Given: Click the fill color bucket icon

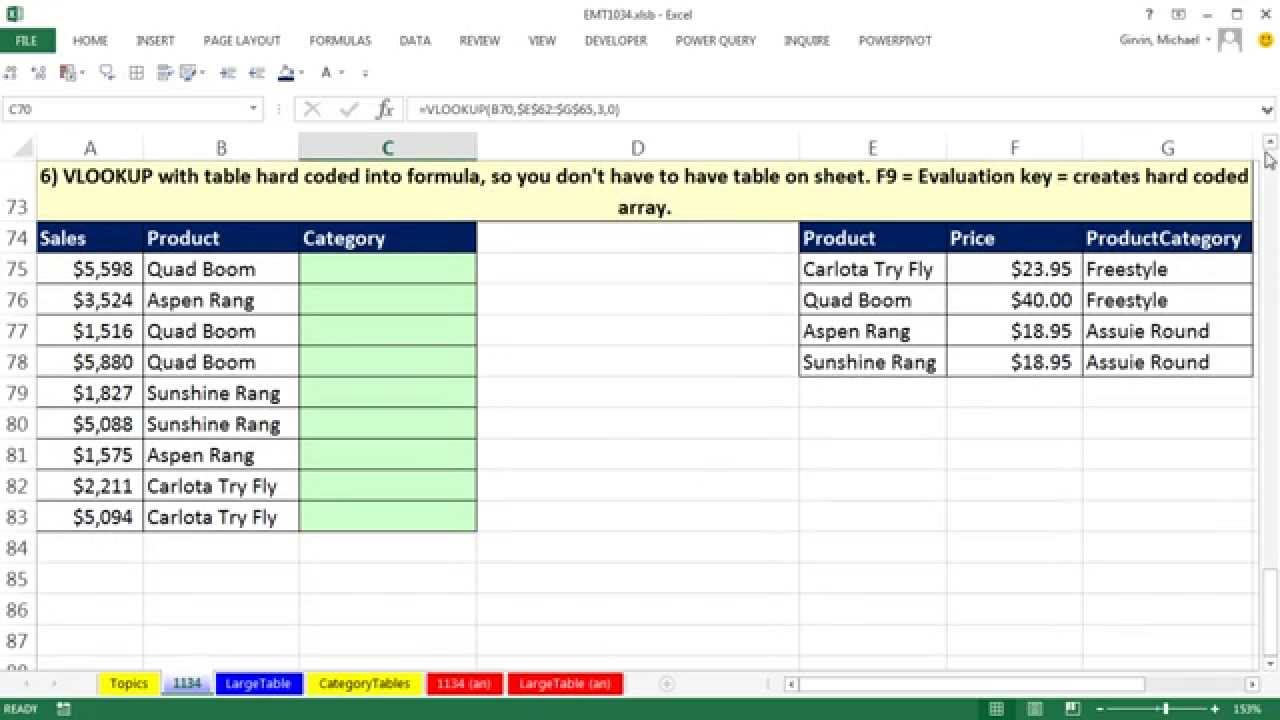Looking at the screenshot, I should click(x=287, y=72).
